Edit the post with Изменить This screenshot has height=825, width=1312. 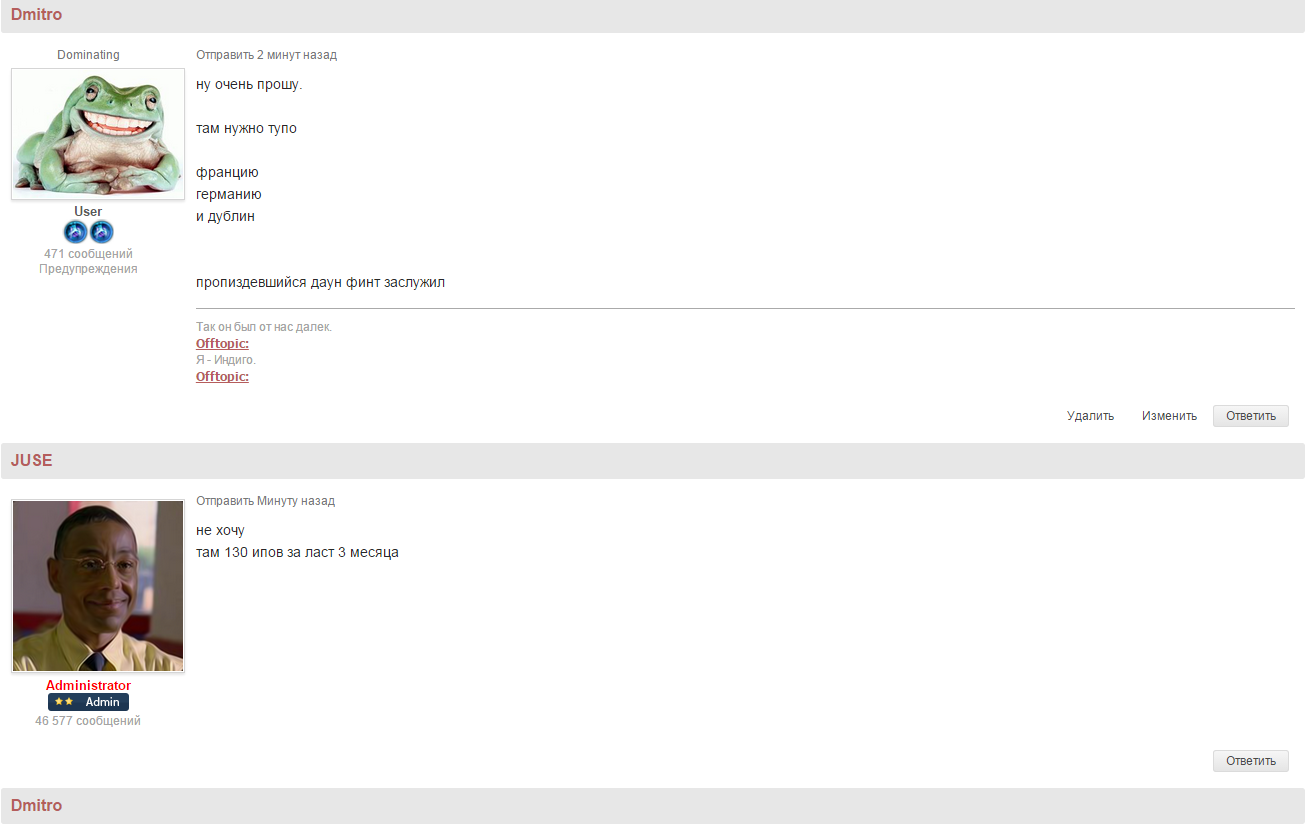tap(1169, 416)
